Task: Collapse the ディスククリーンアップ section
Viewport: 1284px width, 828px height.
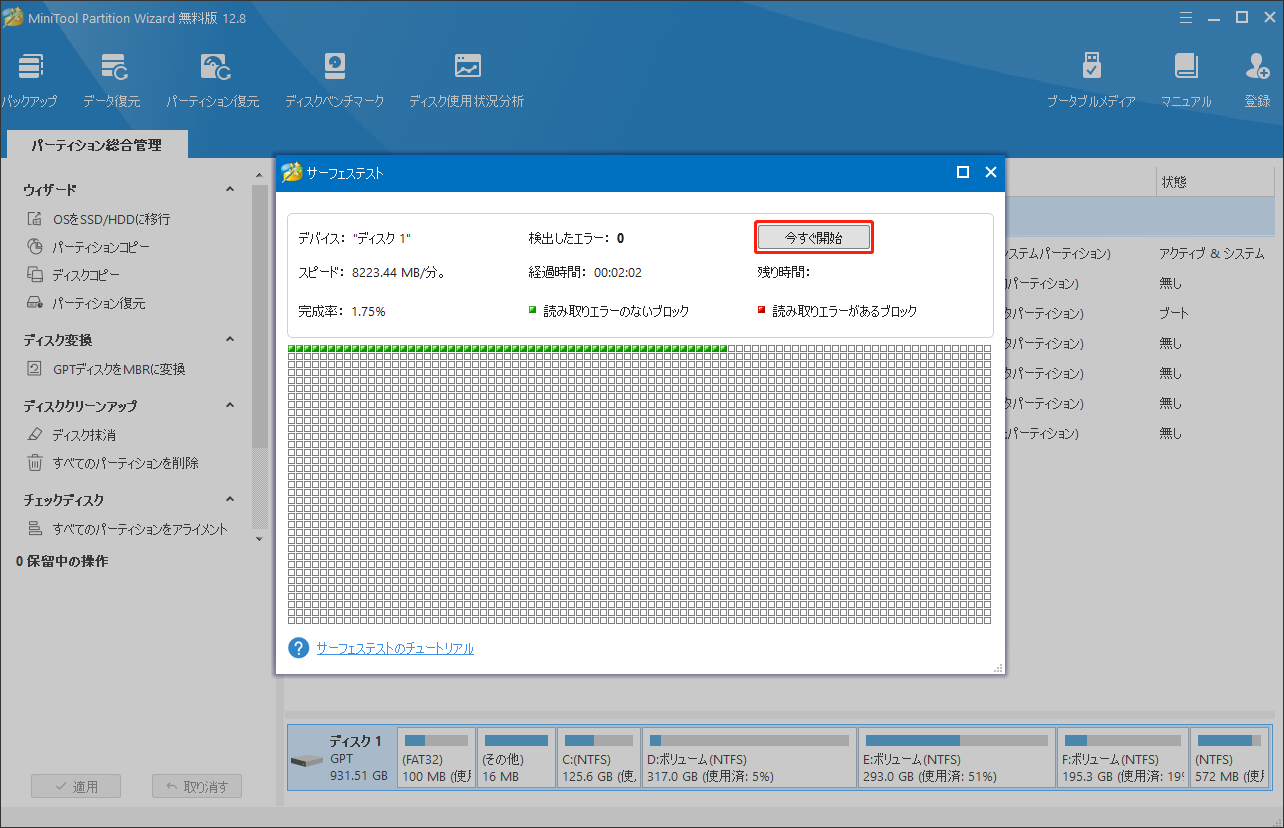Action: click(x=229, y=406)
